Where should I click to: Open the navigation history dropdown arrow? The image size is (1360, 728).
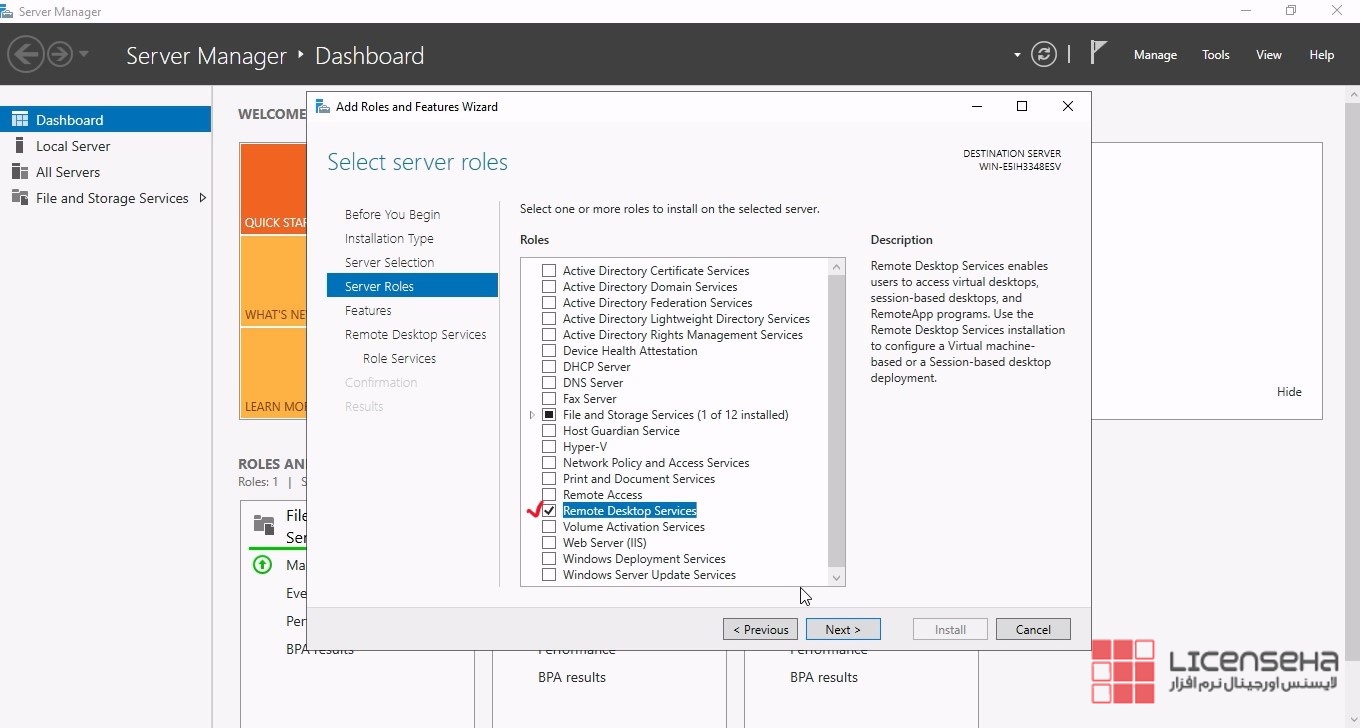84,54
